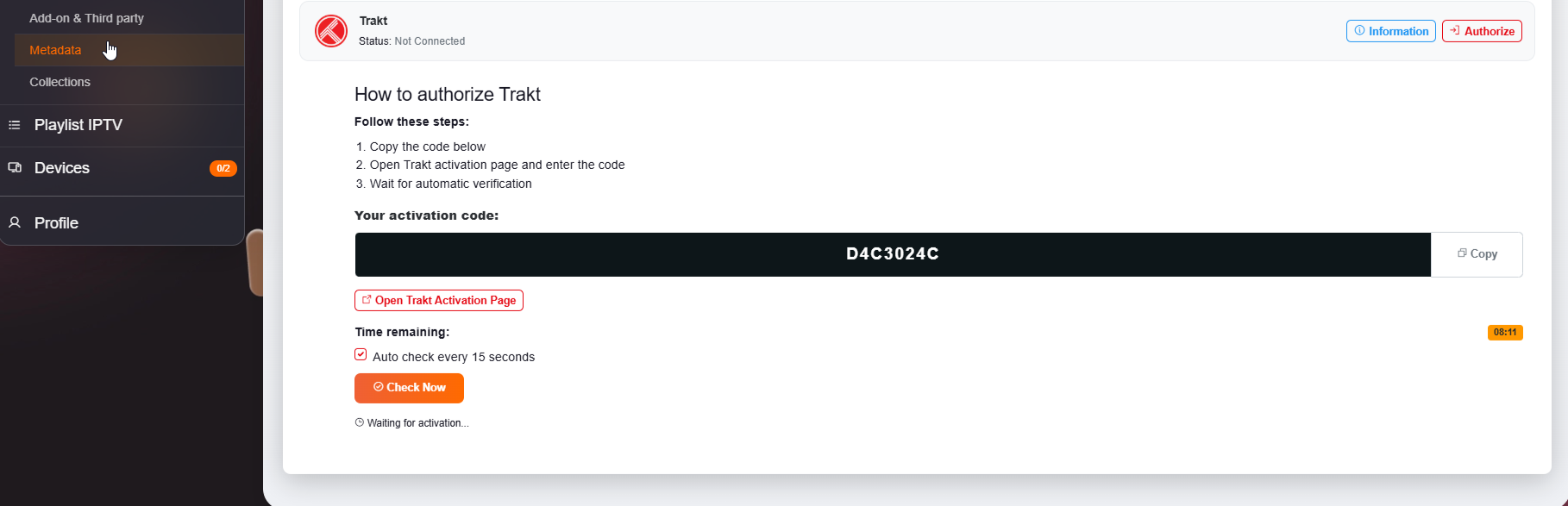This screenshot has height=506, width=1568.
Task: Open the Metadata menu item
Action: [55, 50]
